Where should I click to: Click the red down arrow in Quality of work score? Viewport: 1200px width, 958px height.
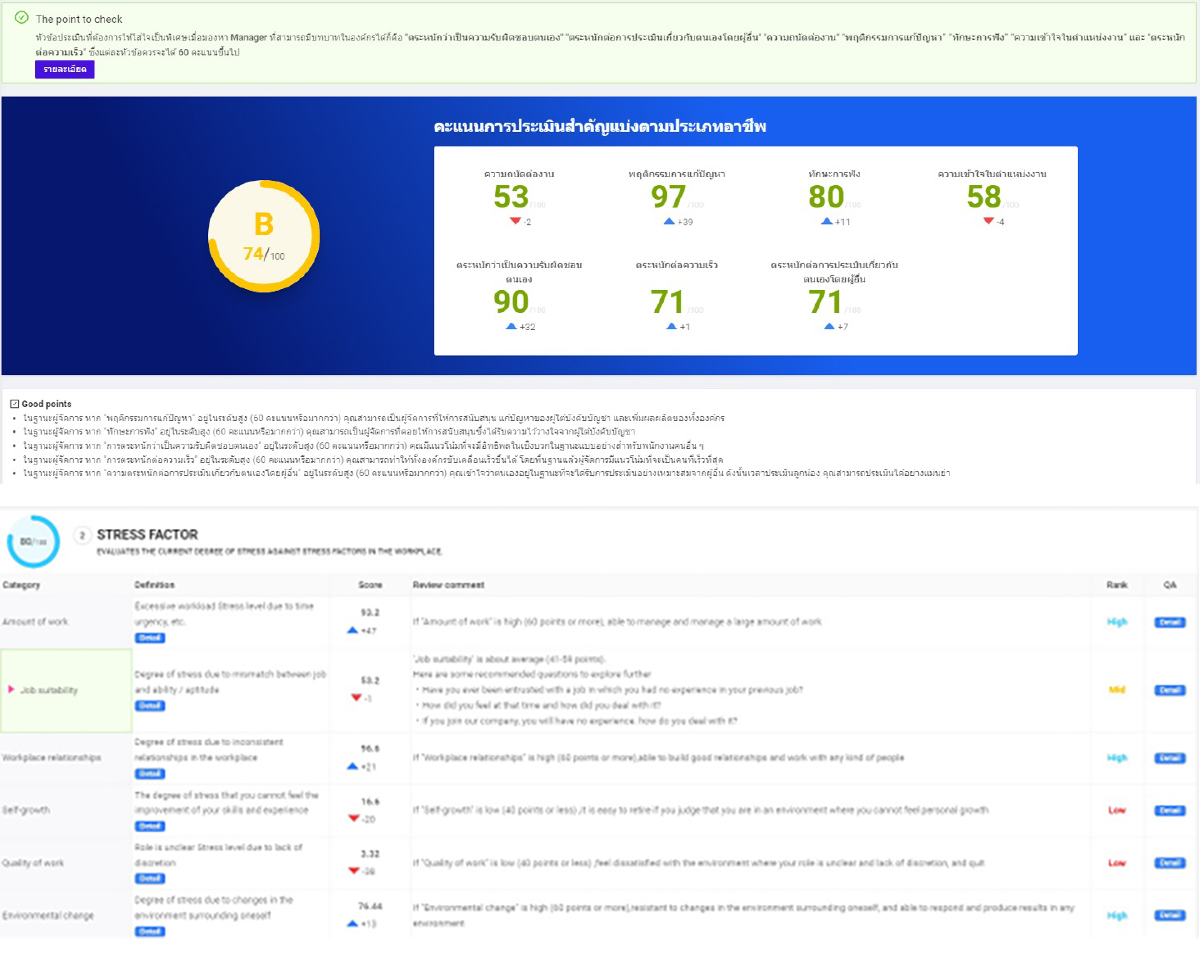click(354, 871)
